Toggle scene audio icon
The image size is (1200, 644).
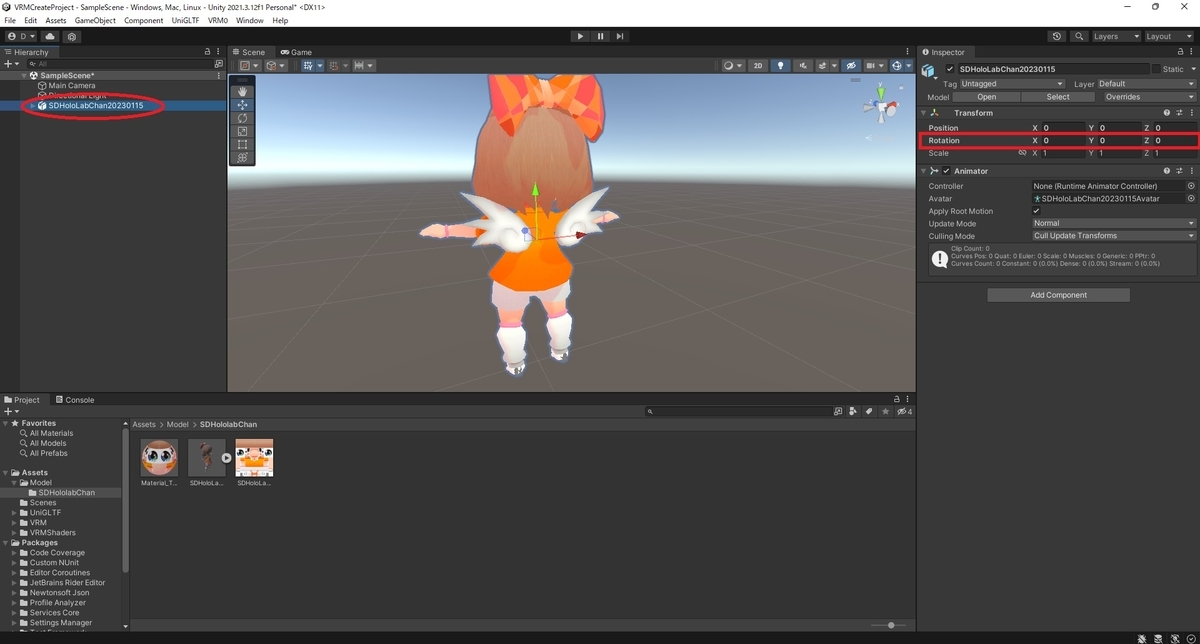coord(804,66)
